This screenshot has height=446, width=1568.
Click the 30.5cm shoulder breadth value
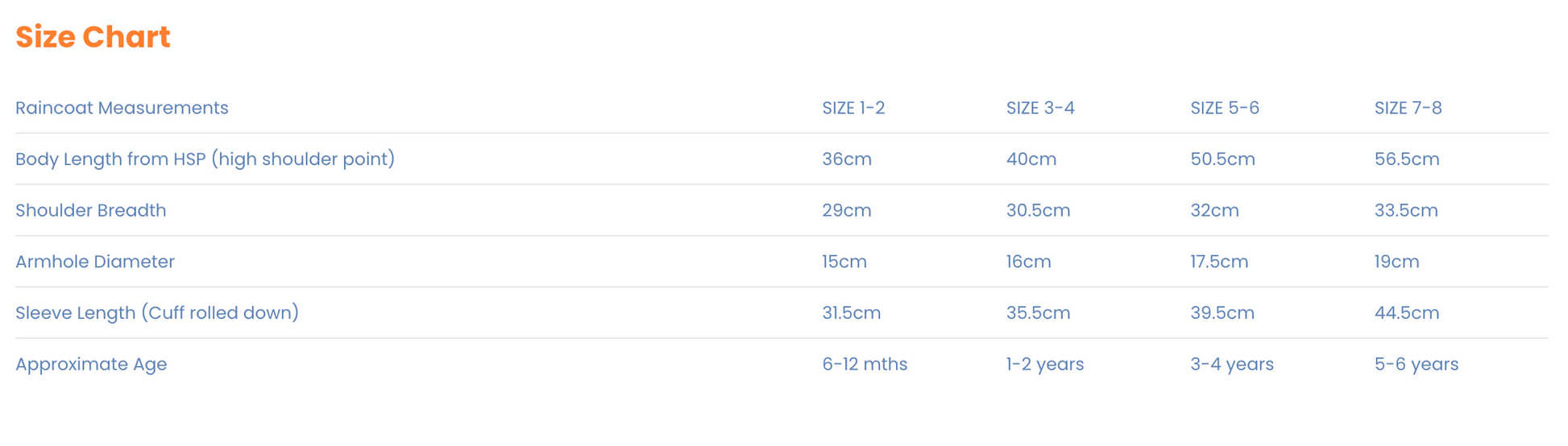tap(1038, 210)
